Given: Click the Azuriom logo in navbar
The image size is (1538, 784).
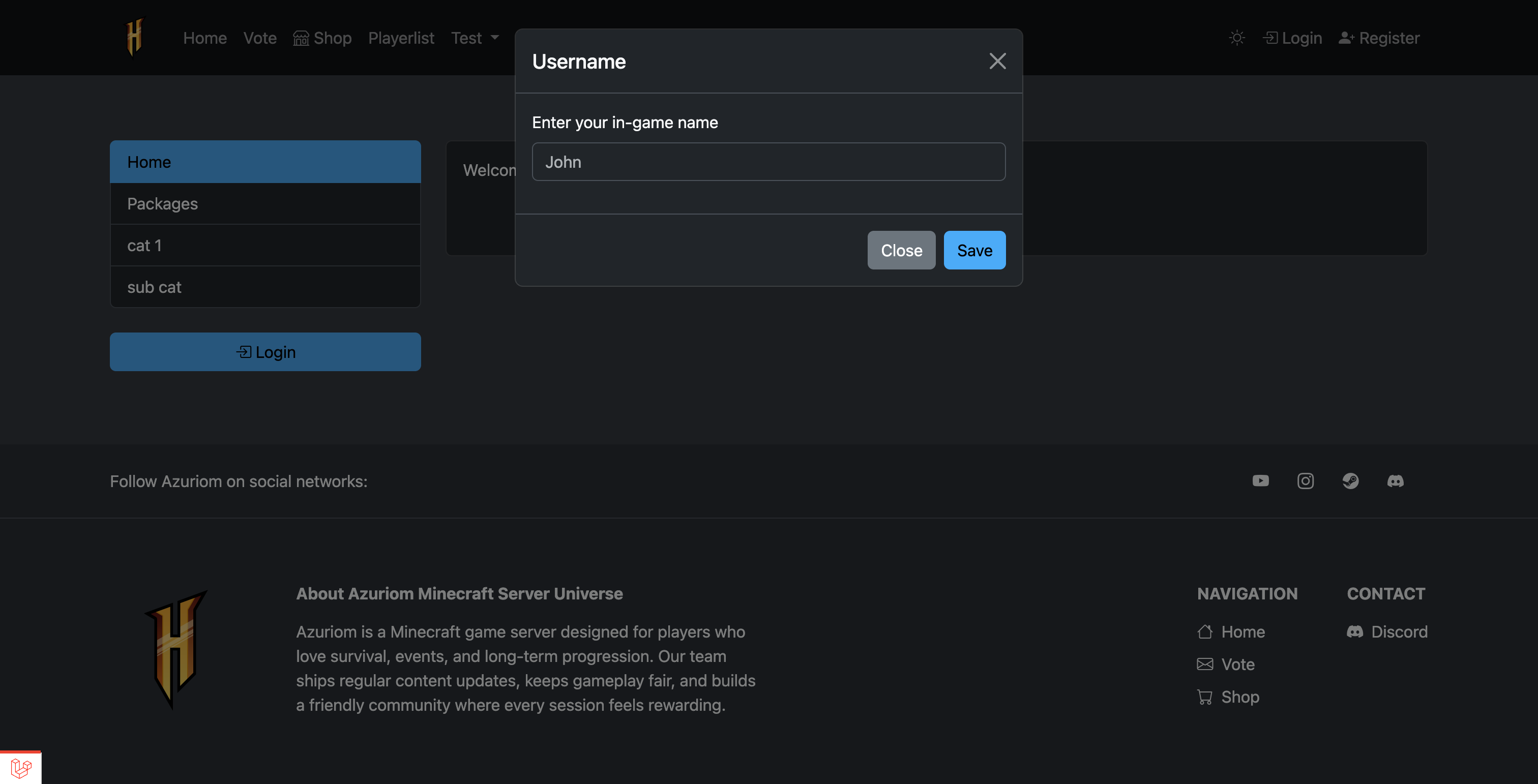Looking at the screenshot, I should (134, 38).
